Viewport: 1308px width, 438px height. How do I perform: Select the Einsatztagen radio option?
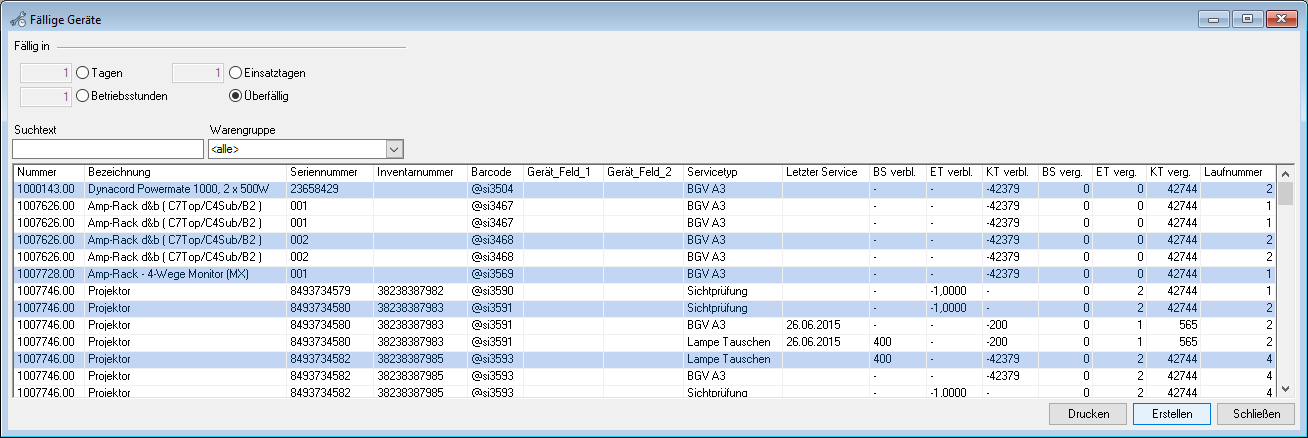[x=236, y=73]
